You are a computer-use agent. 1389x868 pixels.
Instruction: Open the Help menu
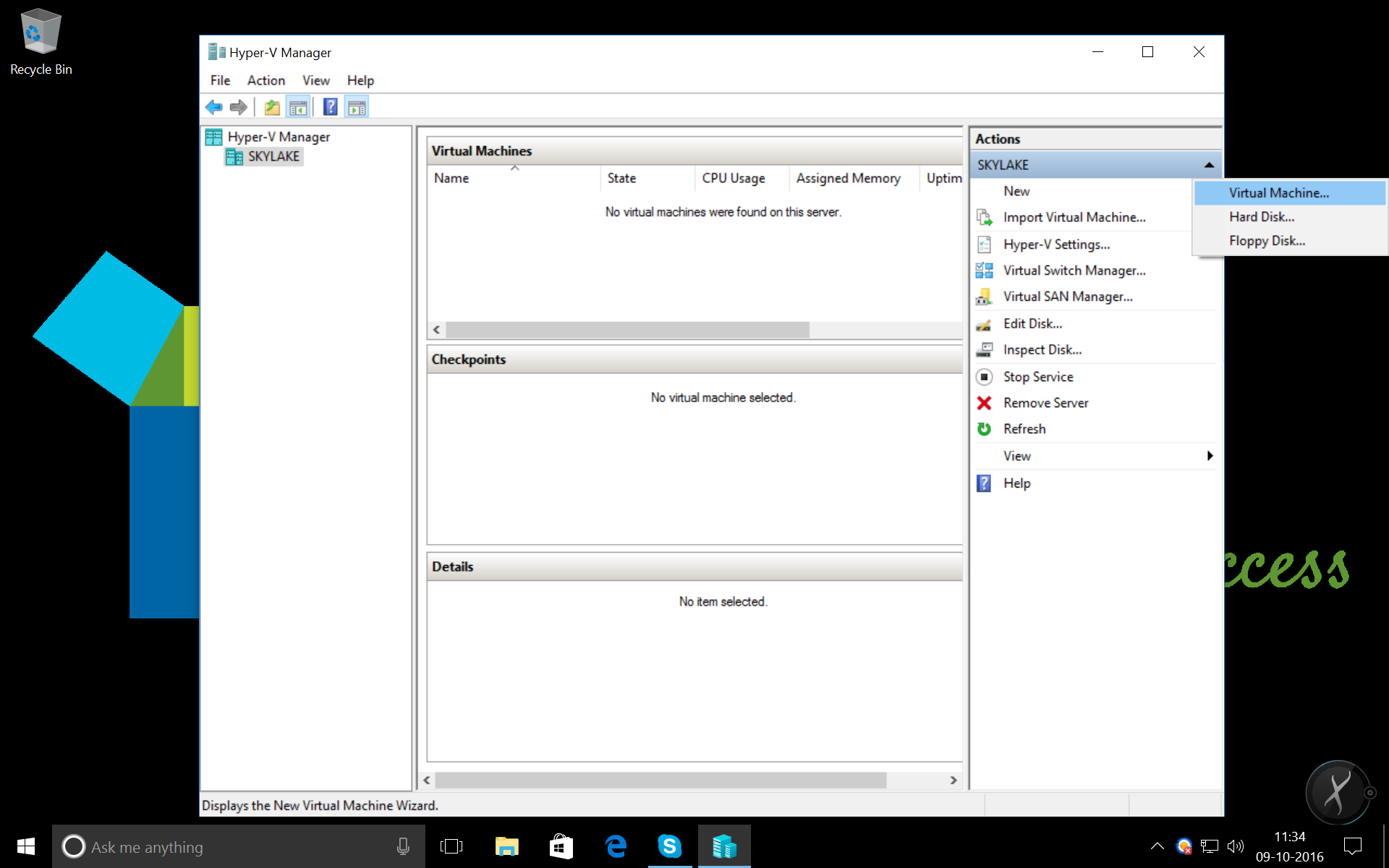[x=360, y=80]
